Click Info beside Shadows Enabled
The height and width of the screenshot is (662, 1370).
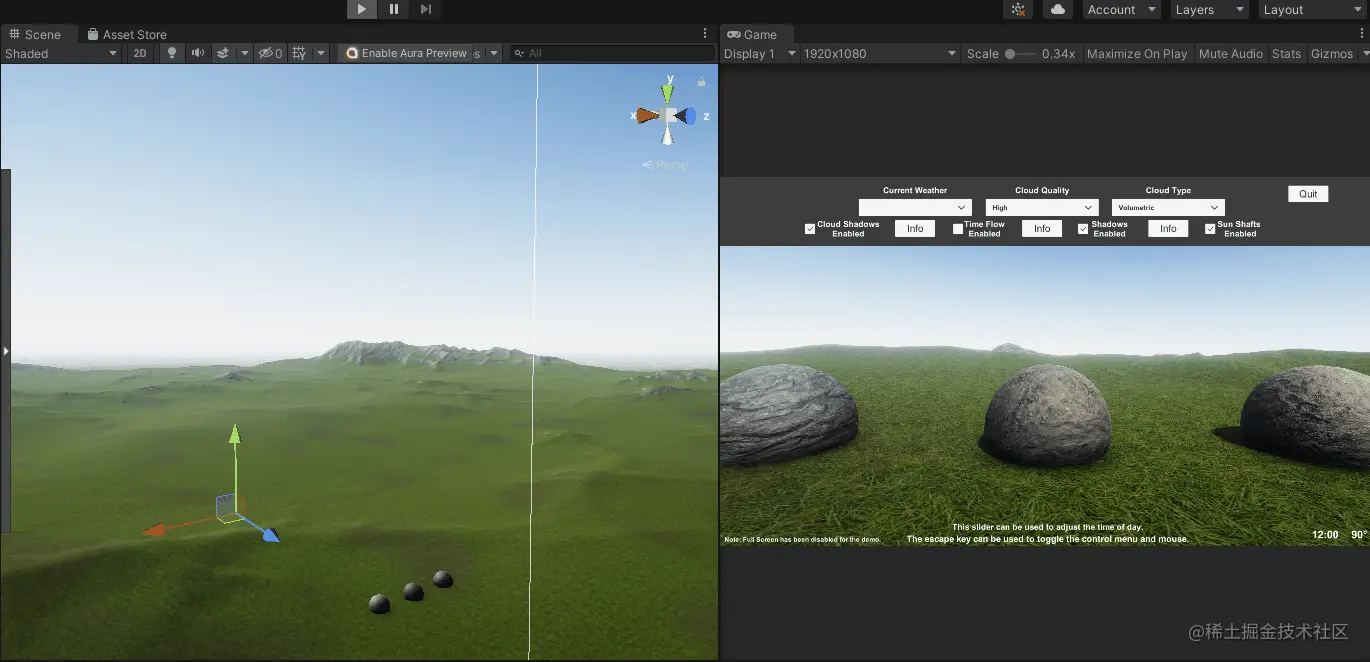(1168, 229)
